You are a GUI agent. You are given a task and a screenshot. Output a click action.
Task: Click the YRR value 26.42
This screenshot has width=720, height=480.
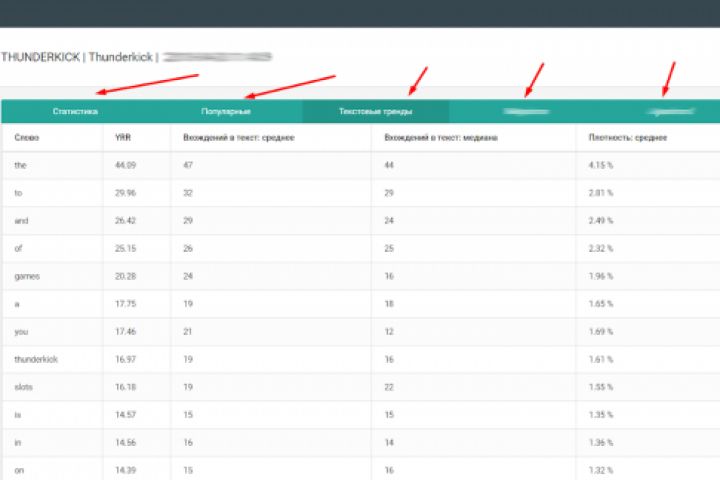[125, 220]
